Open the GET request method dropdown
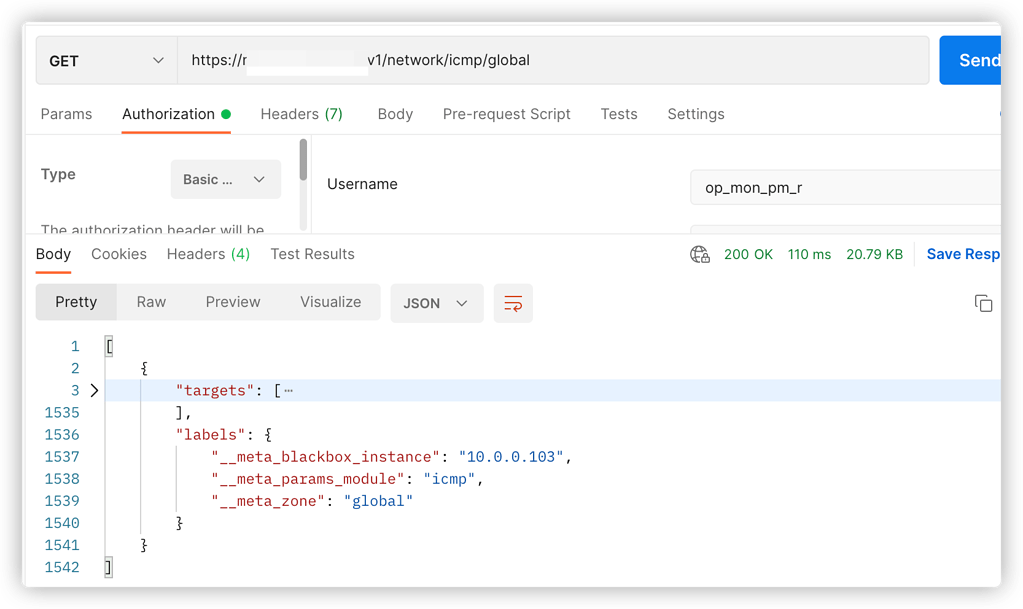Image resolution: width=1023 pixels, height=609 pixels. 105,60
